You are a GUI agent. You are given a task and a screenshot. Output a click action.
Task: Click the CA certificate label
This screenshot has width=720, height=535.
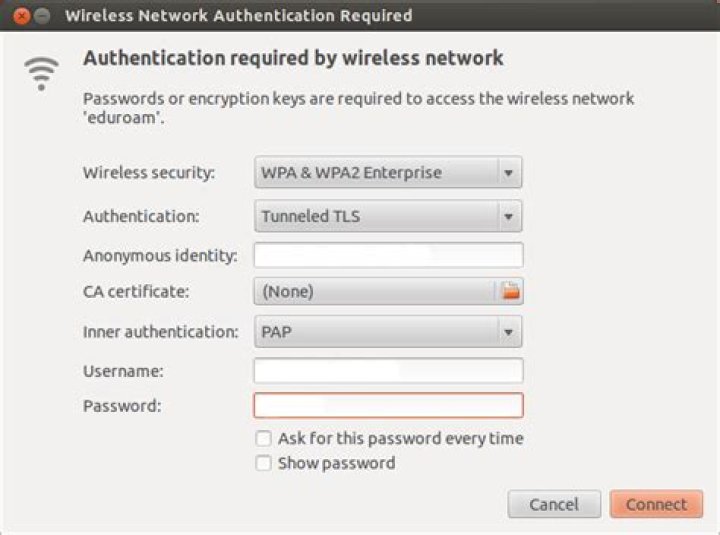point(136,291)
